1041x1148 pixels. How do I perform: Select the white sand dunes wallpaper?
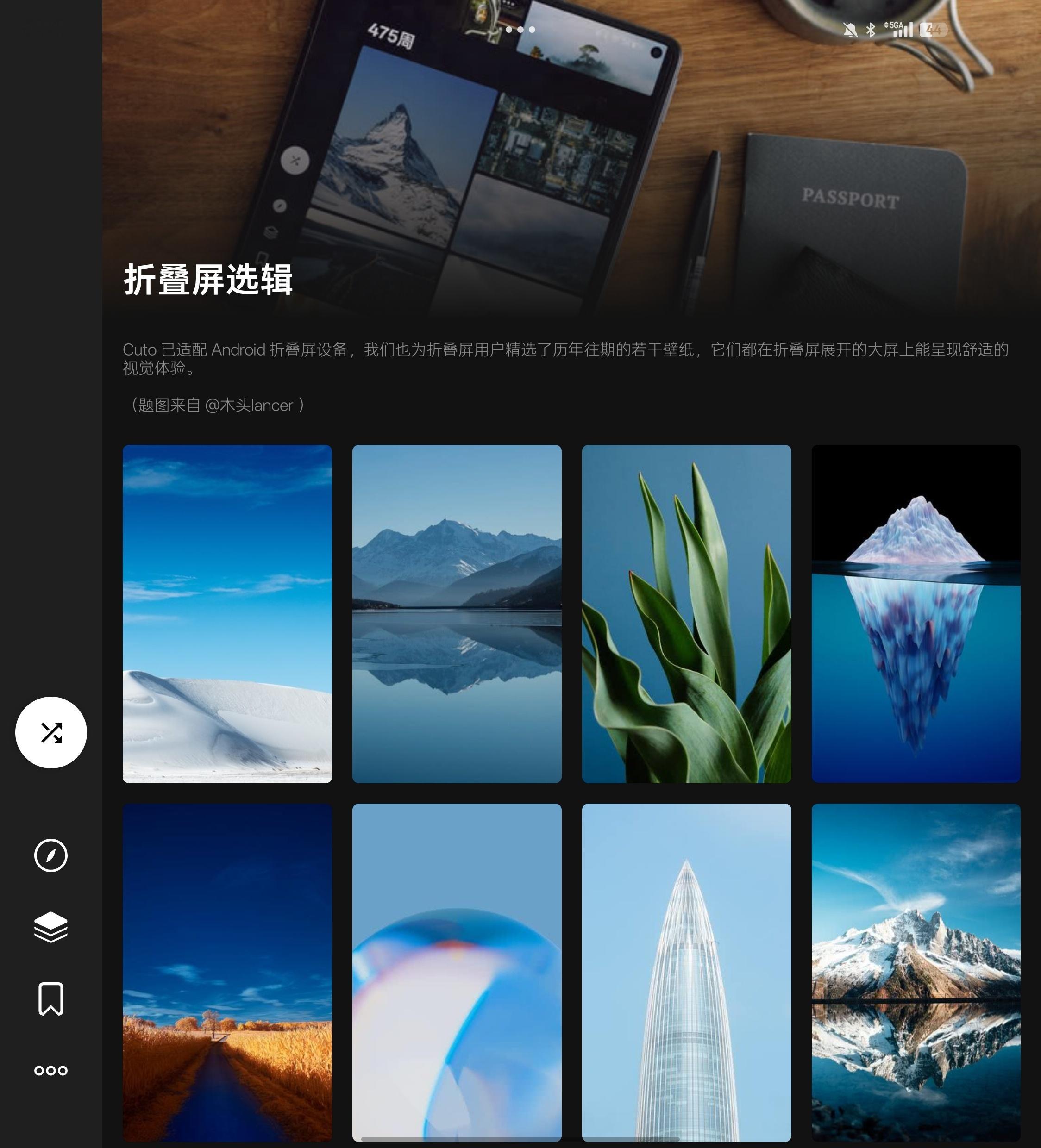point(227,613)
